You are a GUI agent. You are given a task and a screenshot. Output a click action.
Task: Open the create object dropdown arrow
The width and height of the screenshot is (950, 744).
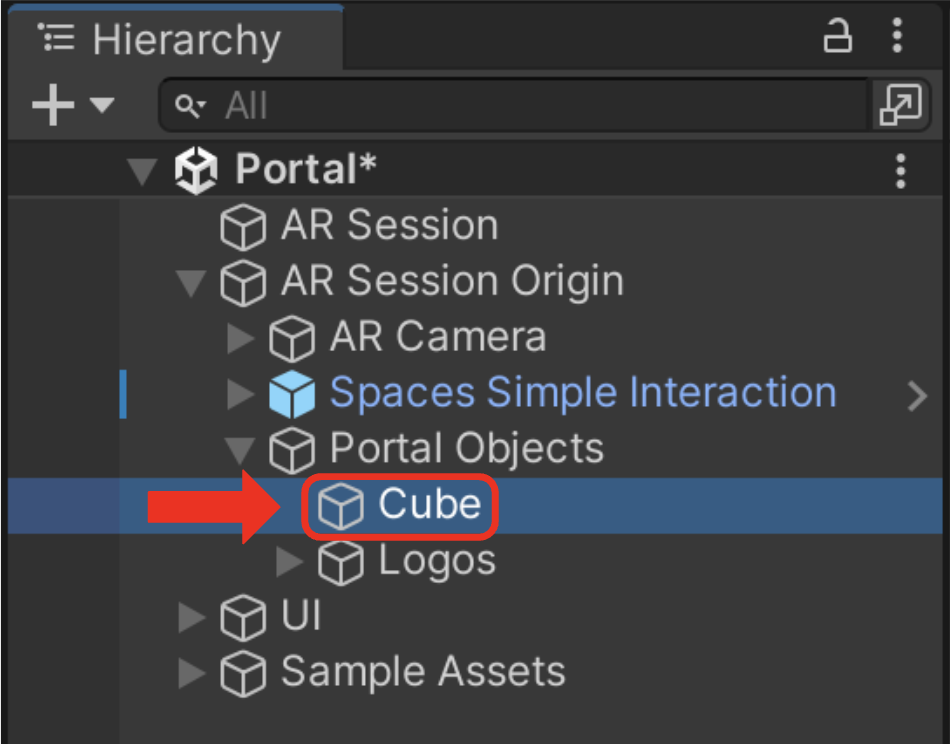[x=102, y=105]
